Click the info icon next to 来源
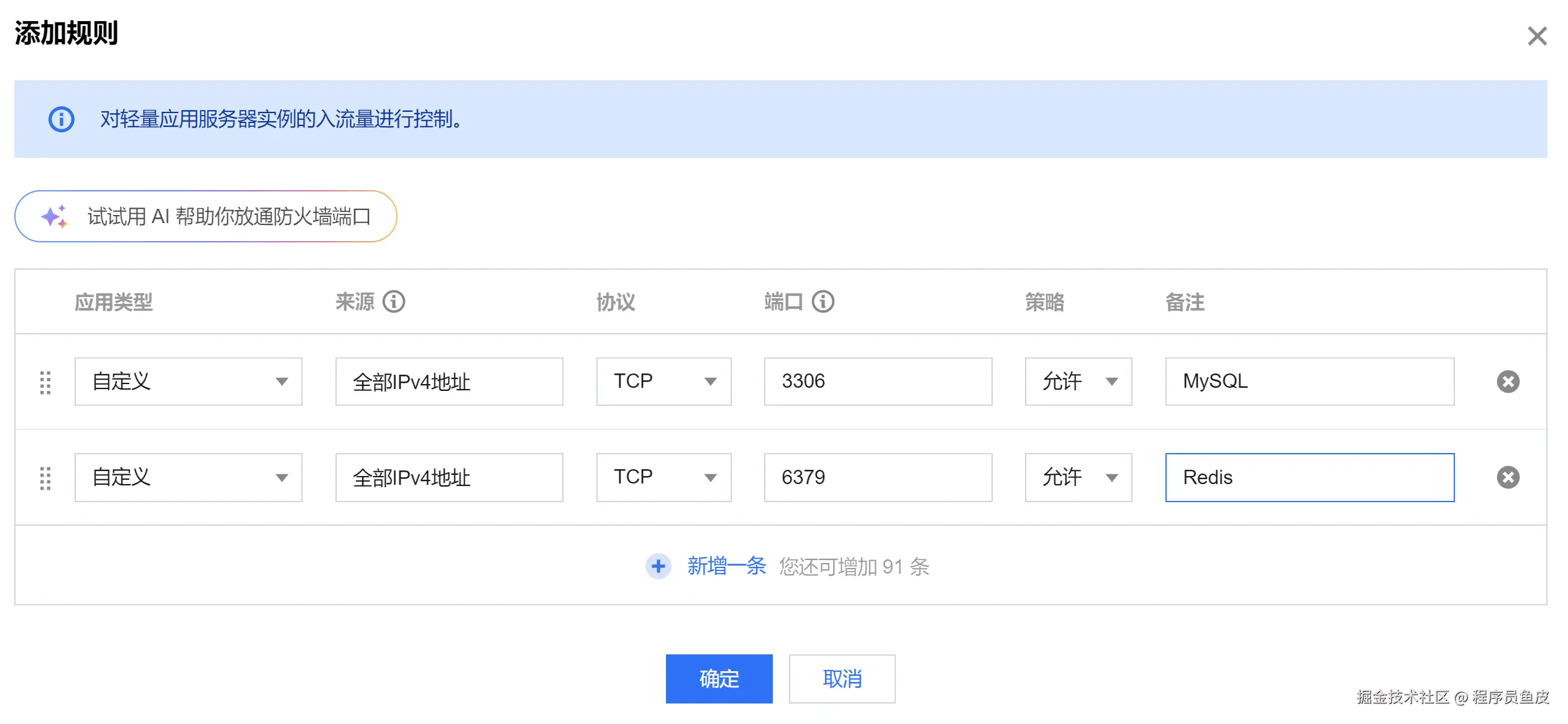 [393, 302]
